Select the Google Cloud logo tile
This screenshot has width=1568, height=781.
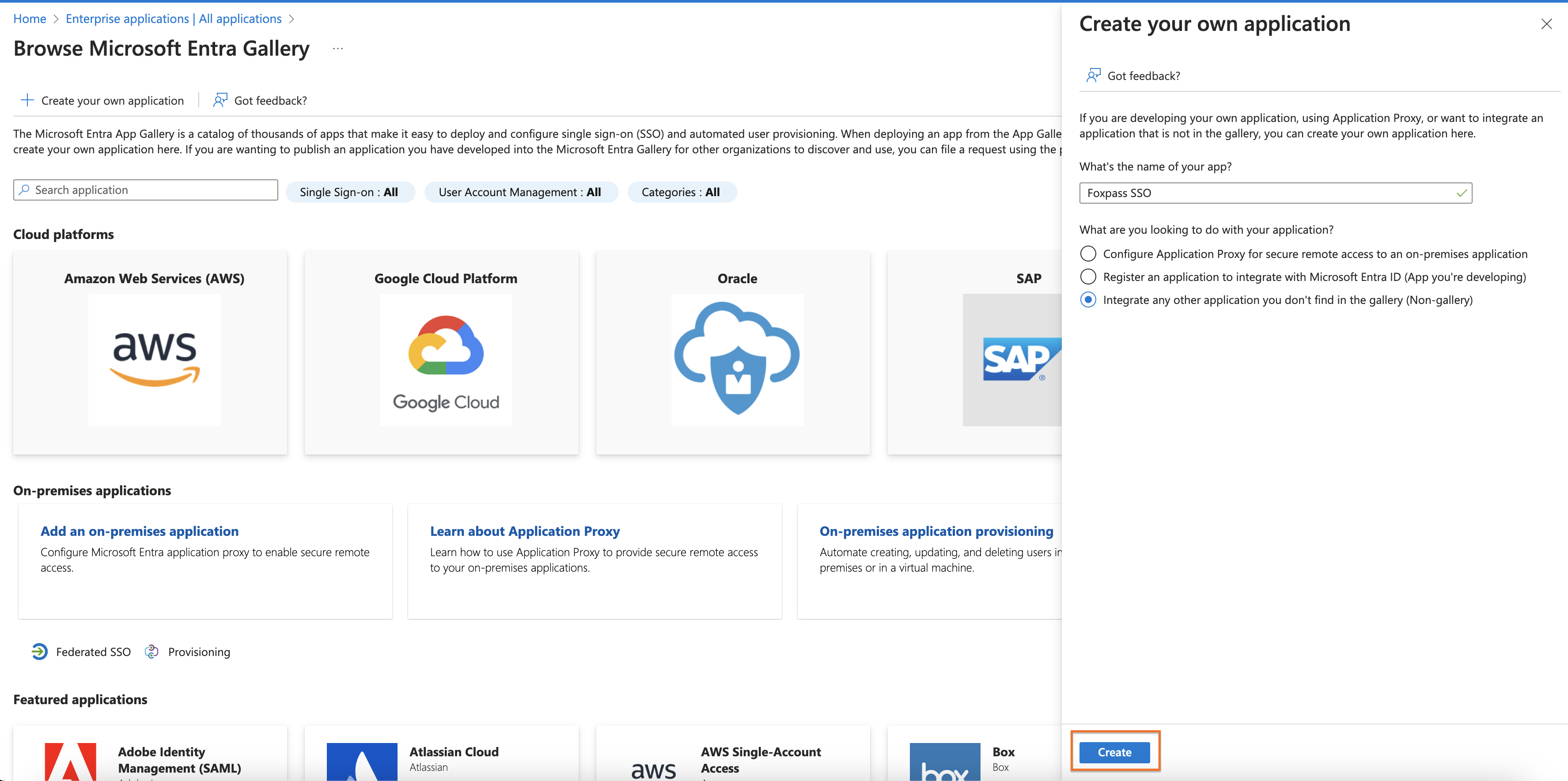point(446,360)
